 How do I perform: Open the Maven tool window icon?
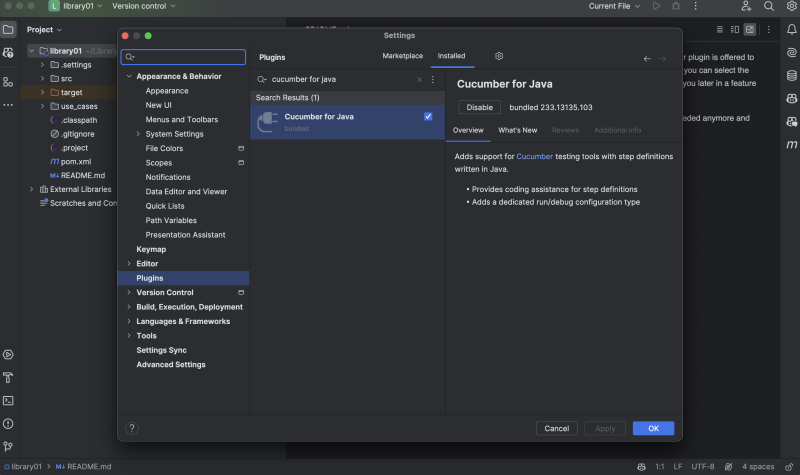[x=791, y=144]
